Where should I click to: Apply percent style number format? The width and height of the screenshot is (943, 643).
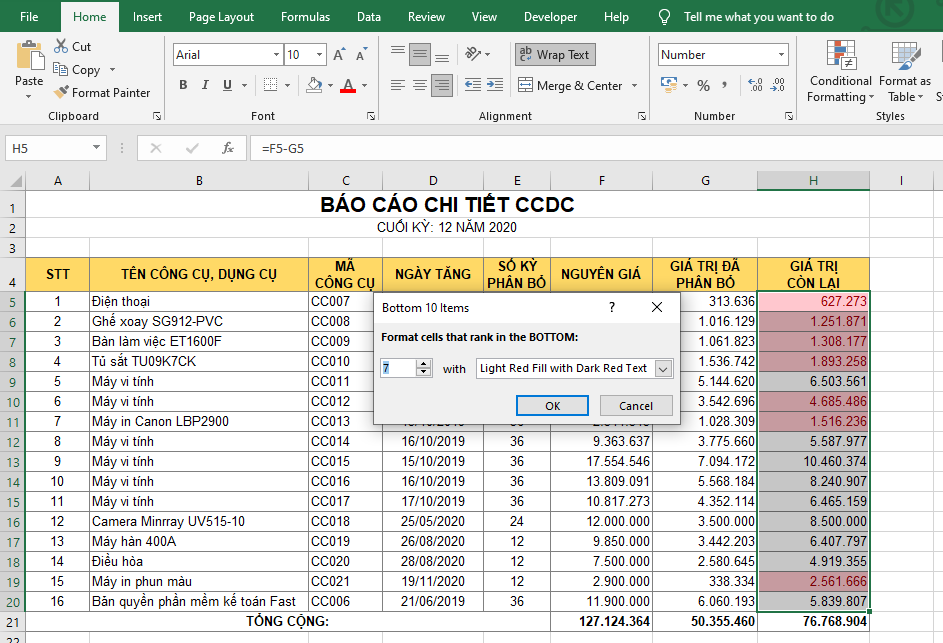point(703,86)
